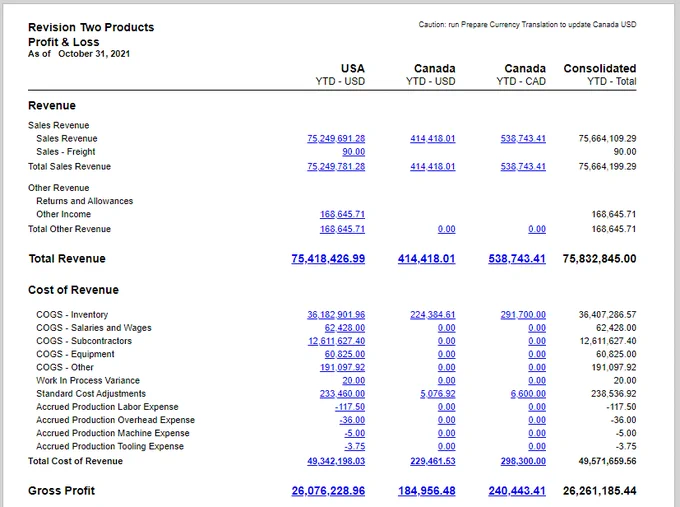This screenshot has width=680, height=507.
Task: Click Accrued Production Machine Expense -5.00
Action: pyautogui.click(x=355, y=433)
